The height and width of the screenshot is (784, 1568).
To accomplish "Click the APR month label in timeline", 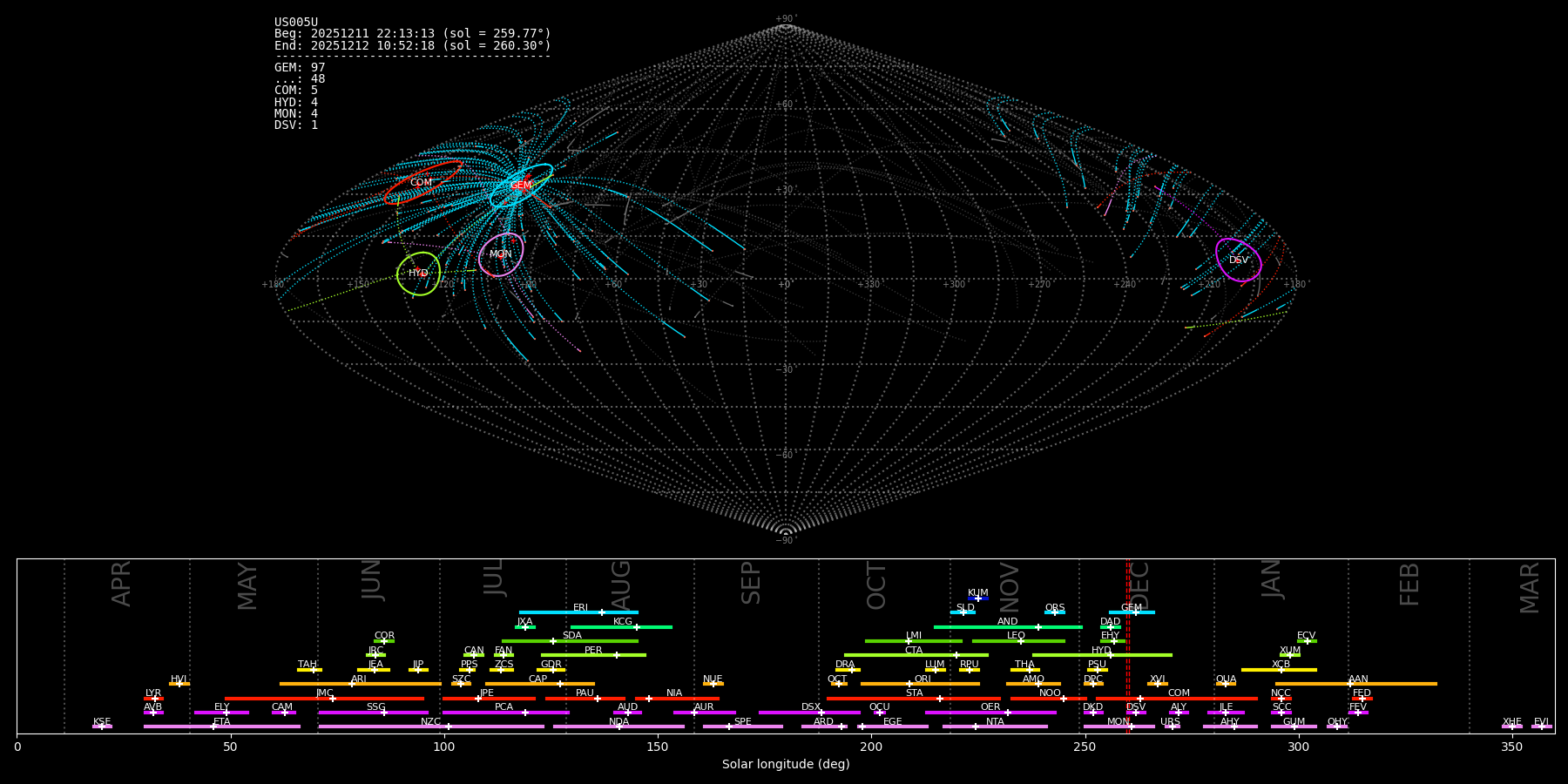I will click(x=121, y=584).
